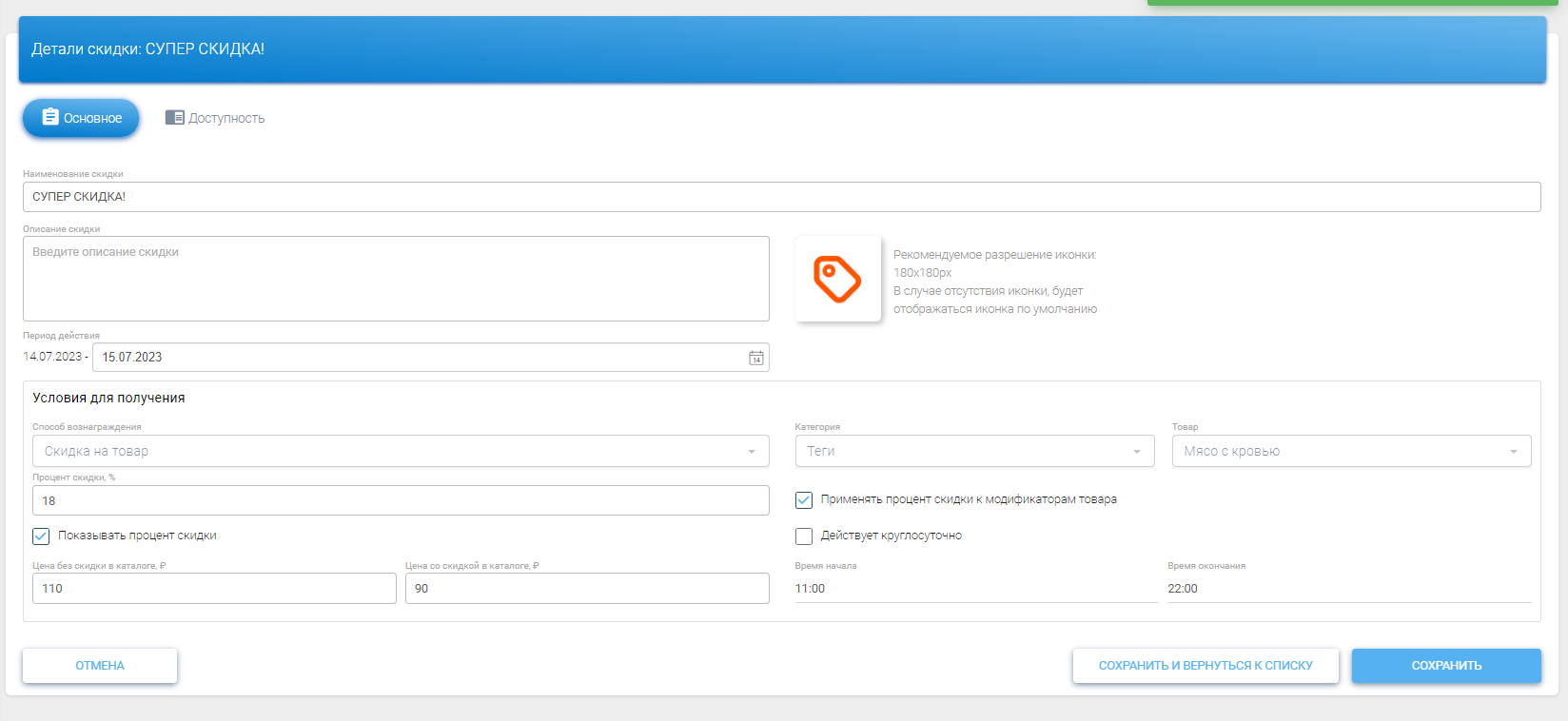This screenshot has width=1568, height=721.
Task: Click the 'Цена со скидкой в каталоге' field
Action: click(586, 589)
